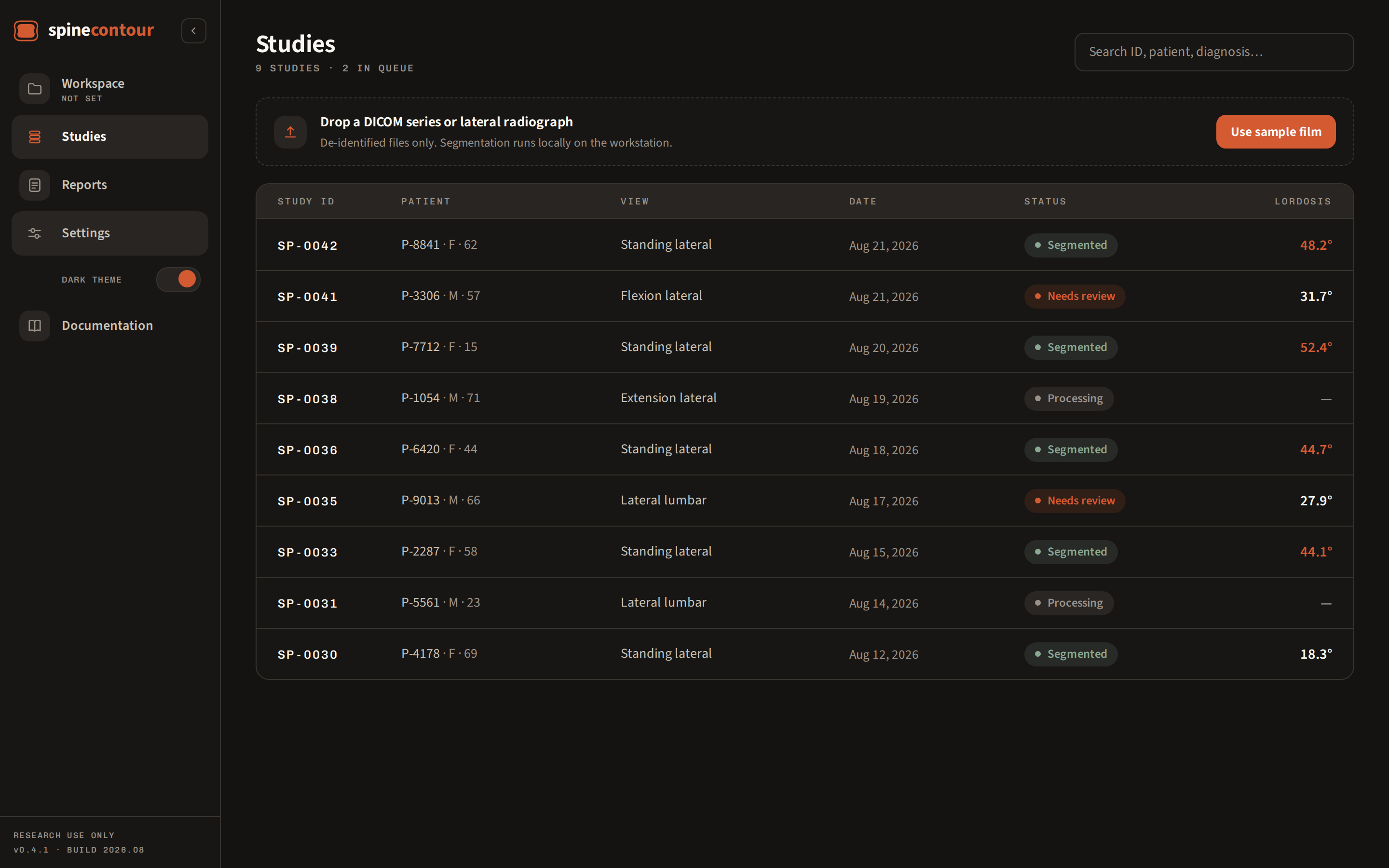The height and width of the screenshot is (868, 1389).
Task: Click the Segmented badge for SP-0042
Action: pos(1071,245)
